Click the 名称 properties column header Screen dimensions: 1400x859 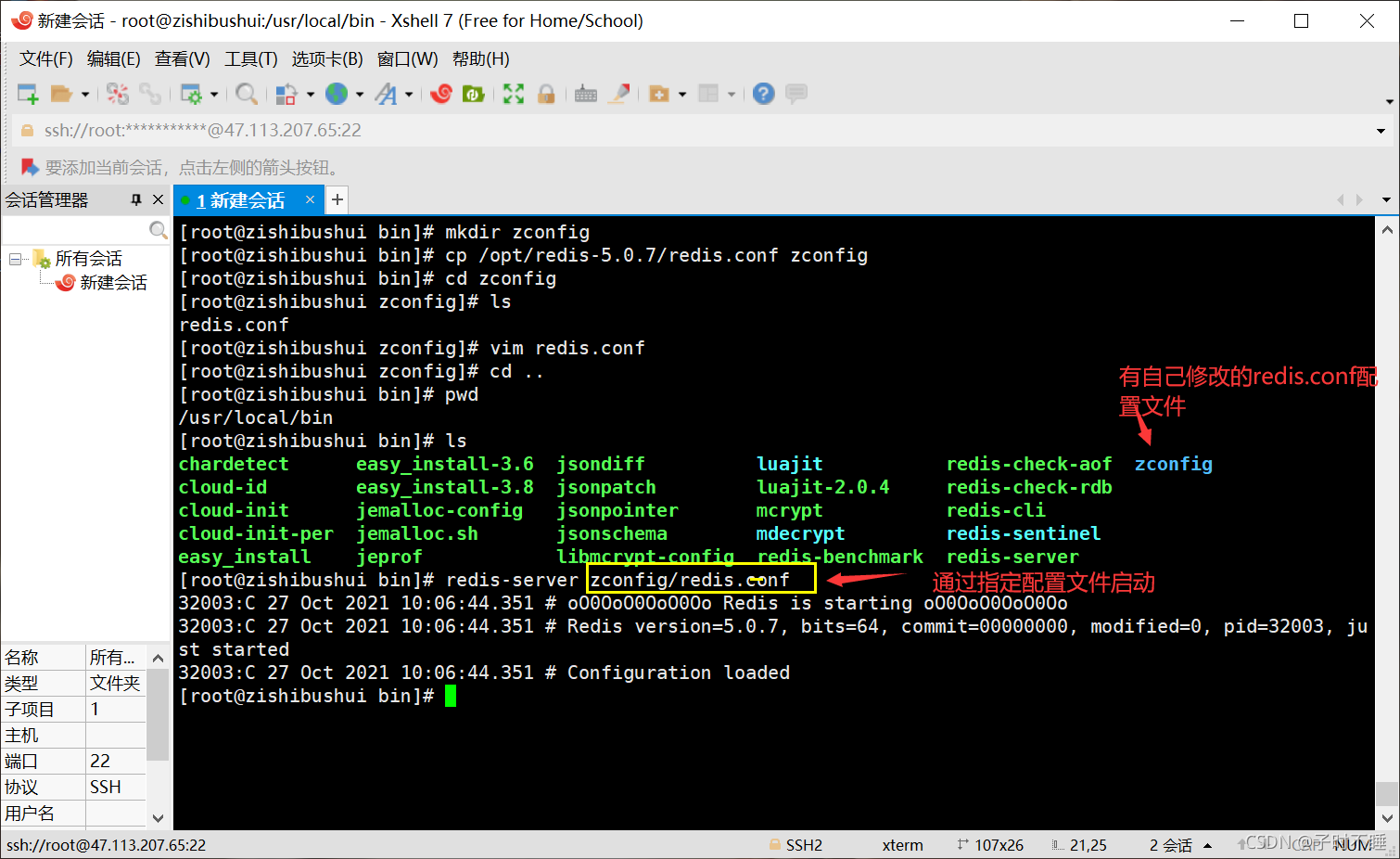click(x=43, y=658)
